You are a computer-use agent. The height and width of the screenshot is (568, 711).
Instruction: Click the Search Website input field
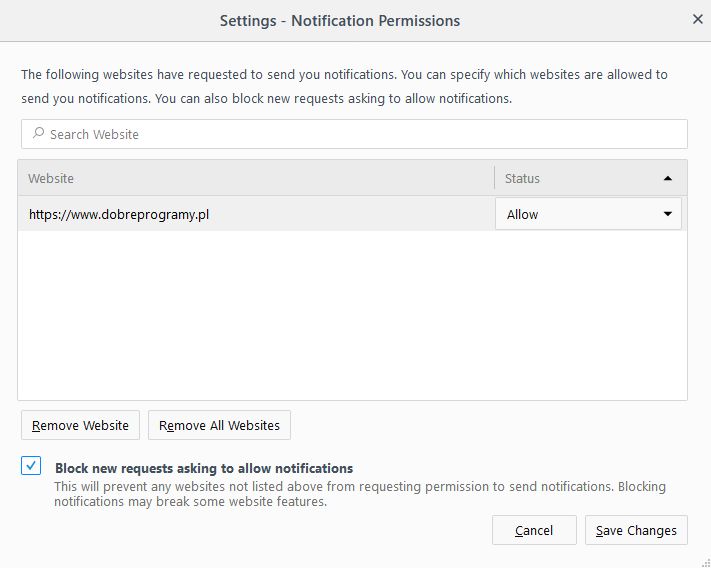coord(360,134)
